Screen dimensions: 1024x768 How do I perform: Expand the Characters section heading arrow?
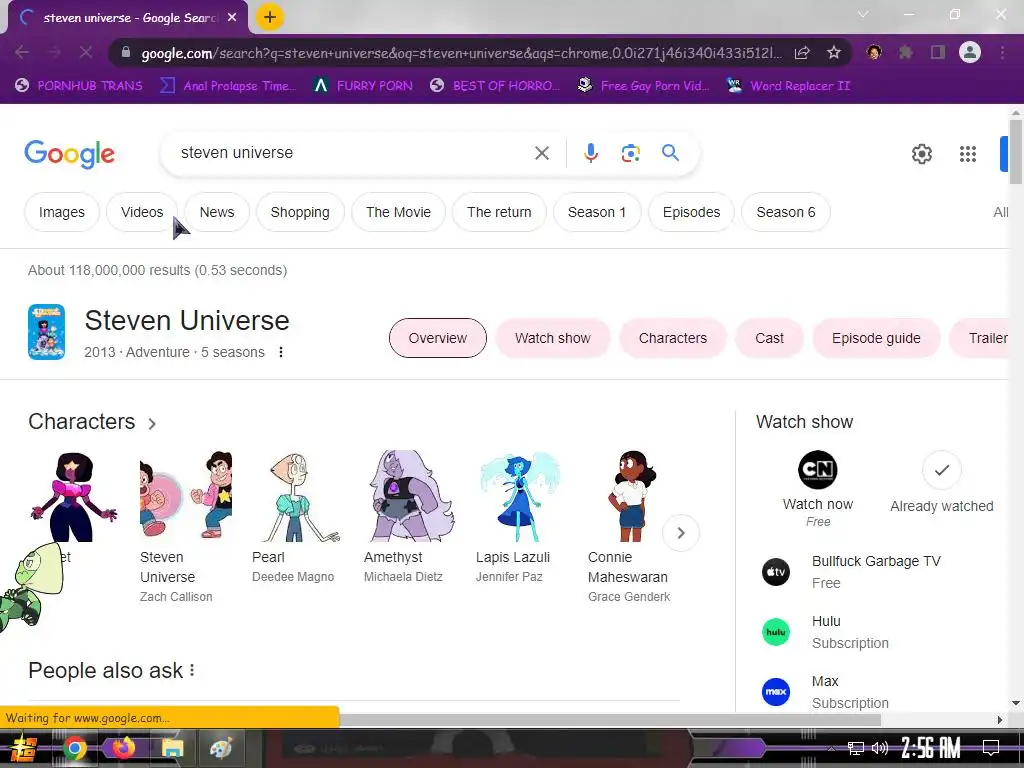tap(152, 424)
